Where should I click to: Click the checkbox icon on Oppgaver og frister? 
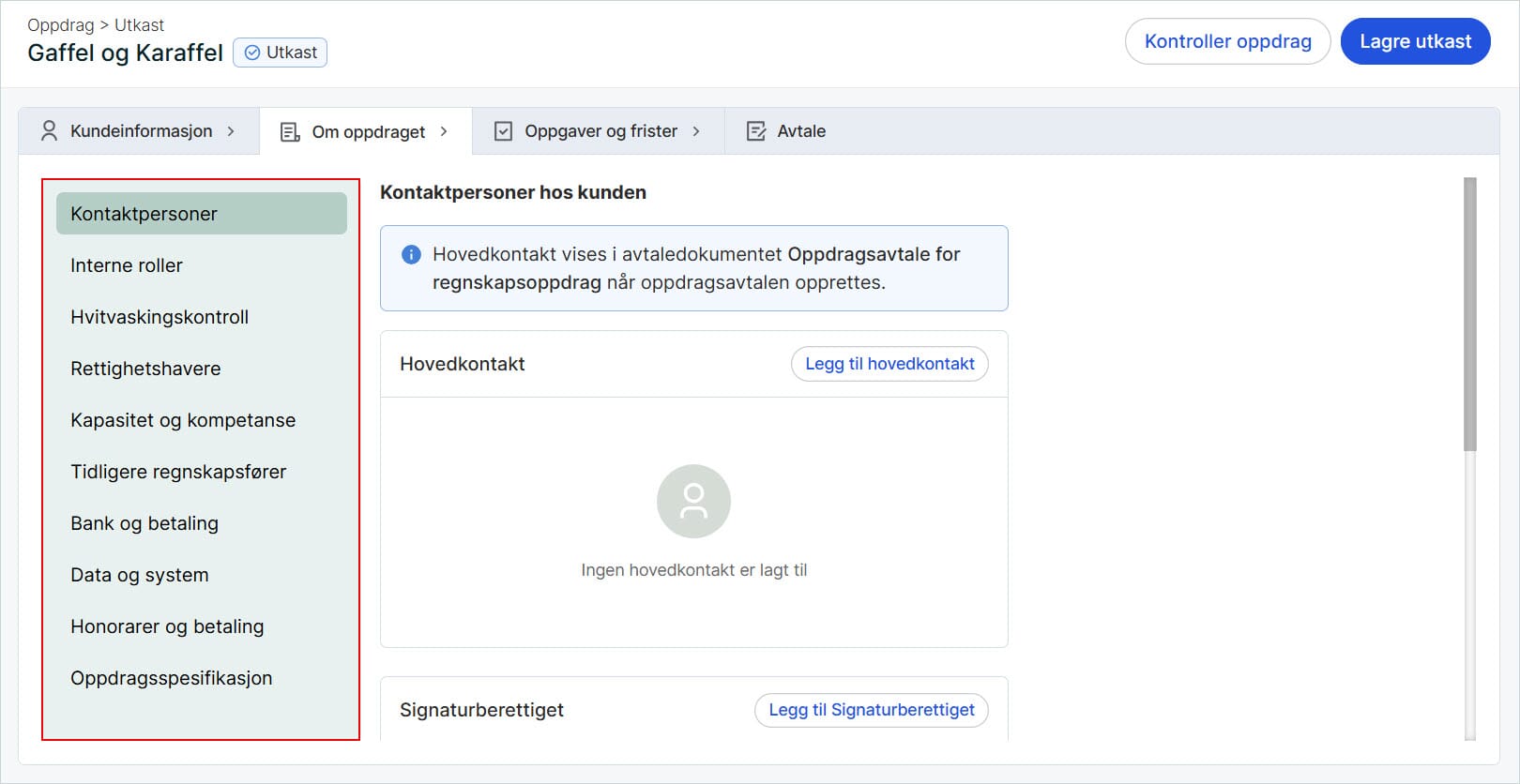[503, 131]
